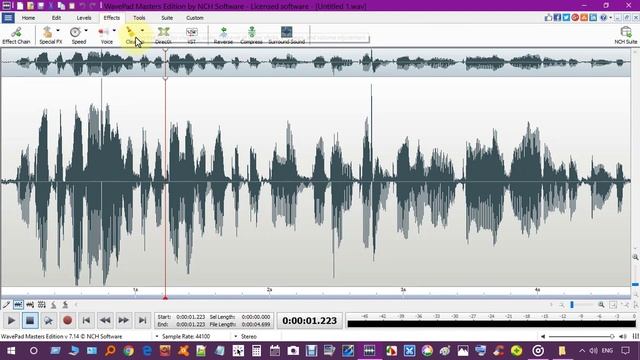Expand the Speed dropdown arrow

(86, 31)
